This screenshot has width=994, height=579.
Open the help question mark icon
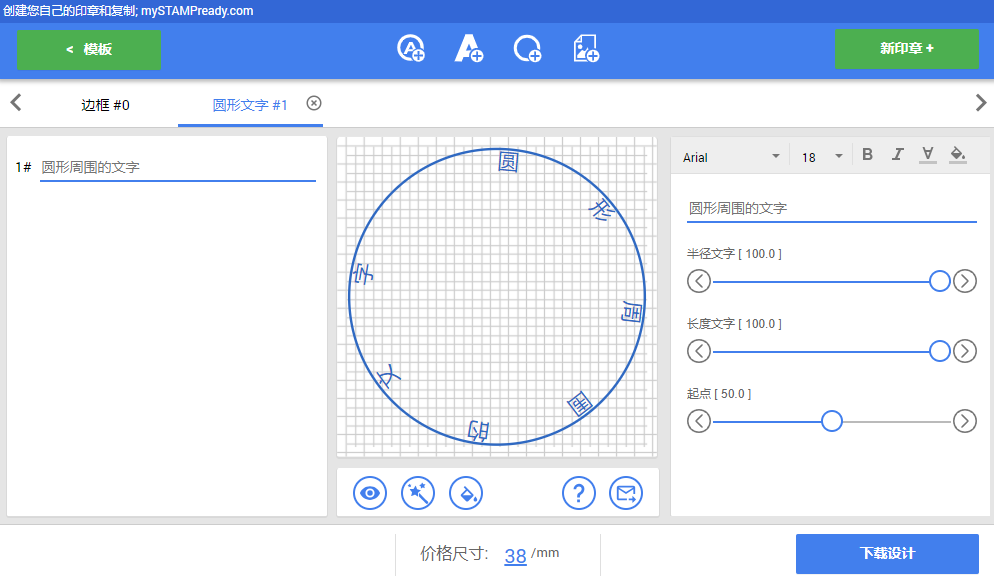click(x=578, y=492)
